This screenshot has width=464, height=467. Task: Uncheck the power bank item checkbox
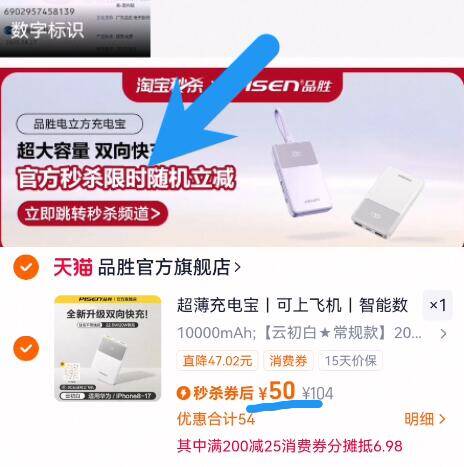[x=26, y=348]
